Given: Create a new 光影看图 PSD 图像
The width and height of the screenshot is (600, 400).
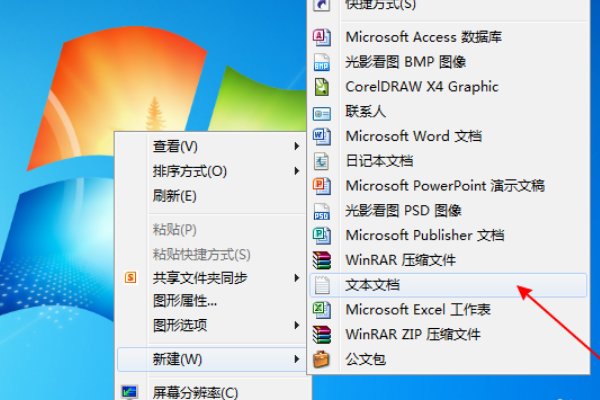Looking at the screenshot, I should 448,211.
